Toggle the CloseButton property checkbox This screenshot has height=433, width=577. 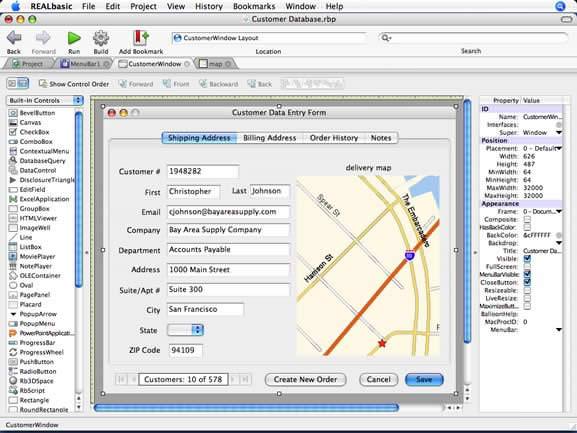pos(527,282)
